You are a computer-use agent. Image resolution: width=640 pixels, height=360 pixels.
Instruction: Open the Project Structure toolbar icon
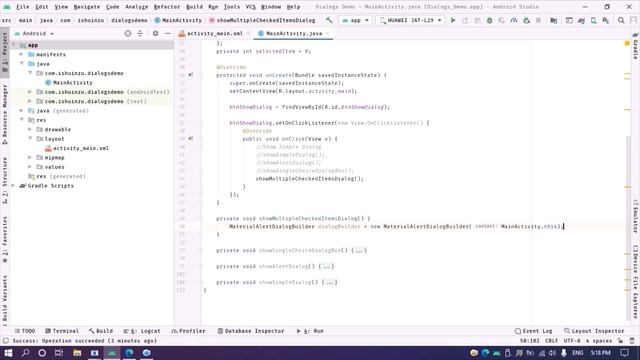pos(553,20)
